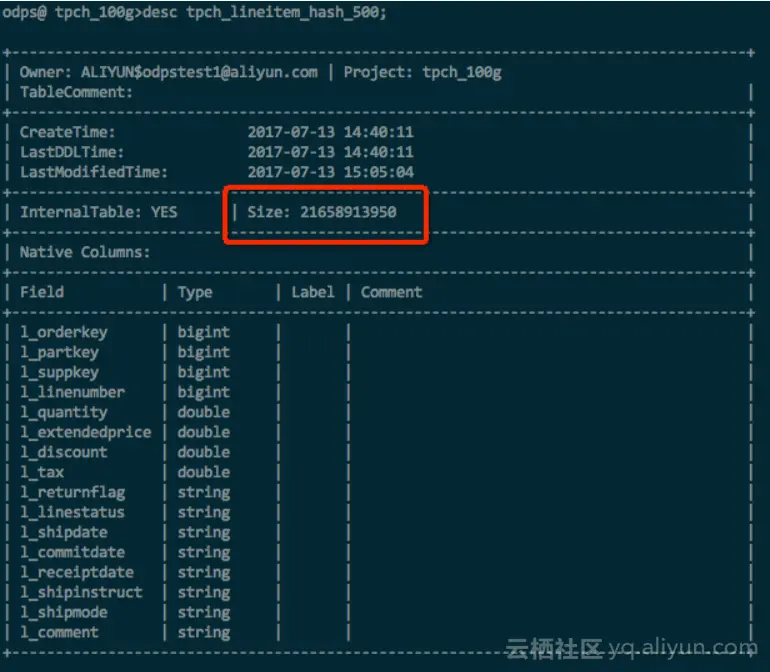Click the owner 'ALIYUN$odpstest1@aliyun.com'
770x672 pixels.
click(x=199, y=72)
